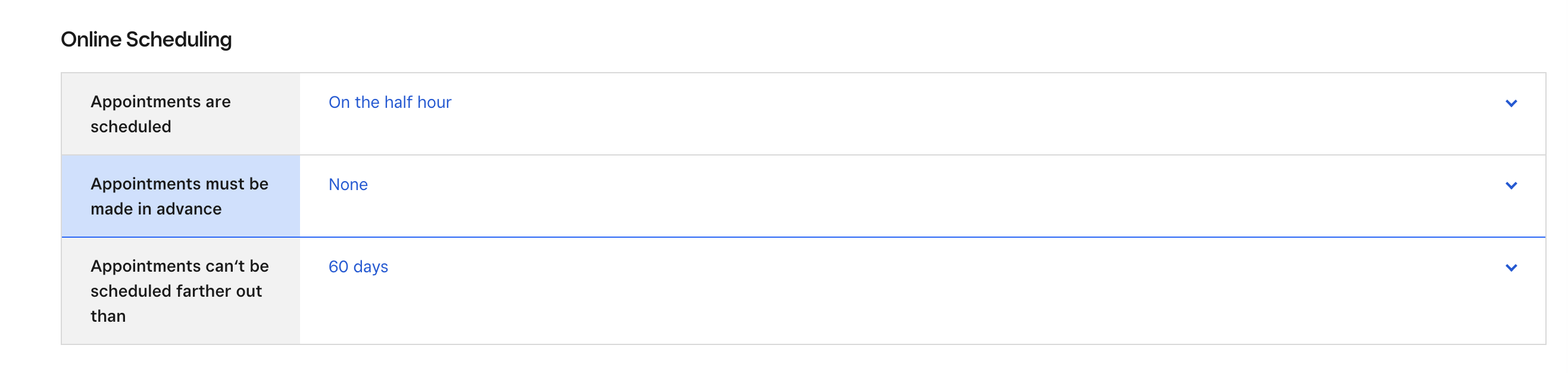Click the 'Appointments can't be scheduled farther out than' label
This screenshot has width=1568, height=373.
(x=180, y=291)
